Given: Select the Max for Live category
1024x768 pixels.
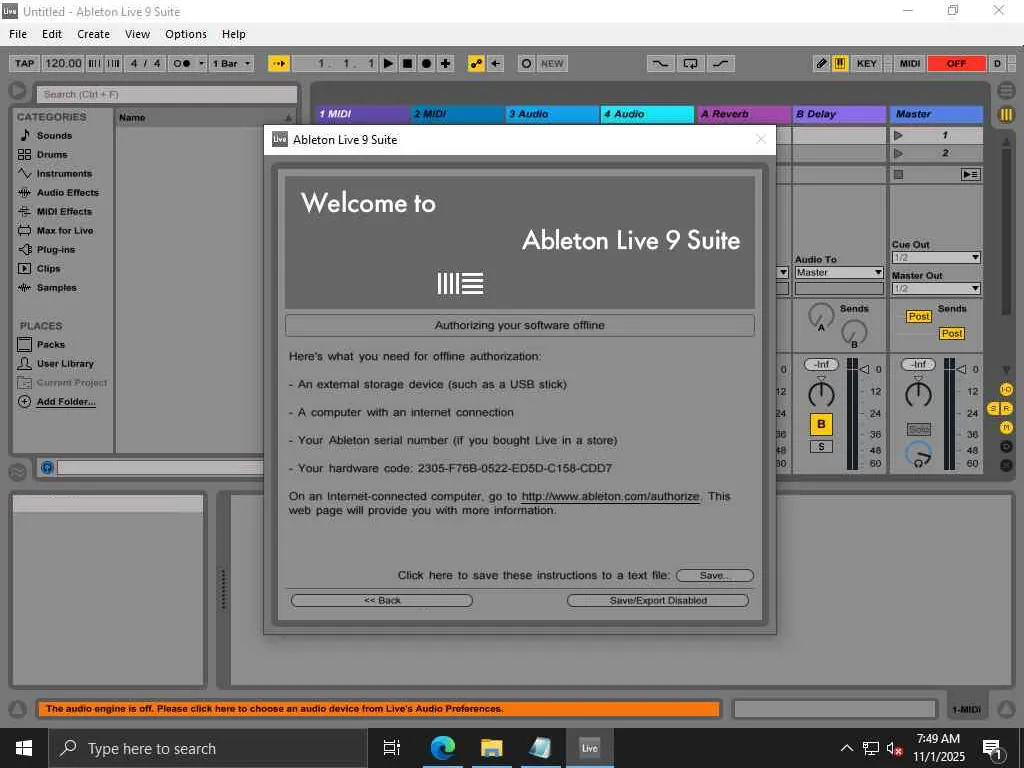Looking at the screenshot, I should [65, 230].
